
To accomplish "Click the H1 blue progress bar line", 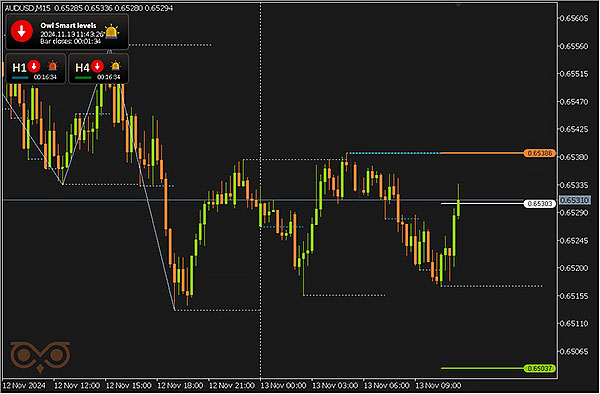I will click(x=20, y=78).
